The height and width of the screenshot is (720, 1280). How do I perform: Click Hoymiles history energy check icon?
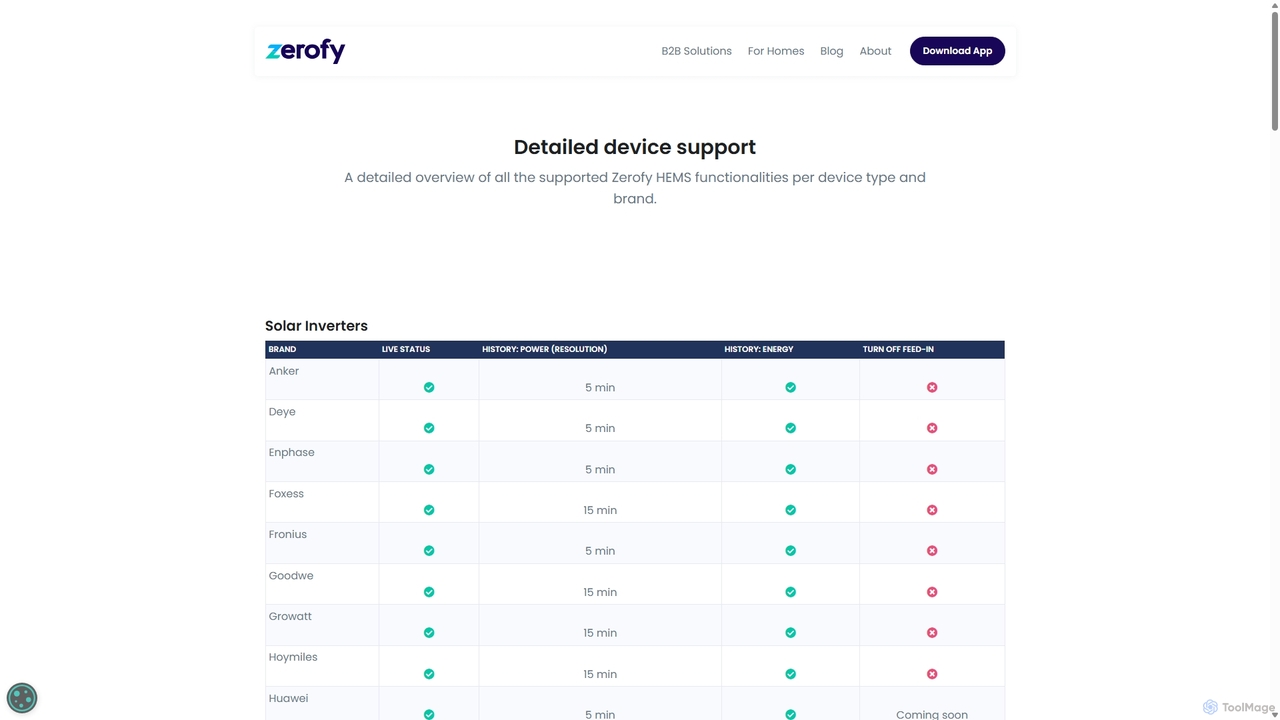[790, 674]
